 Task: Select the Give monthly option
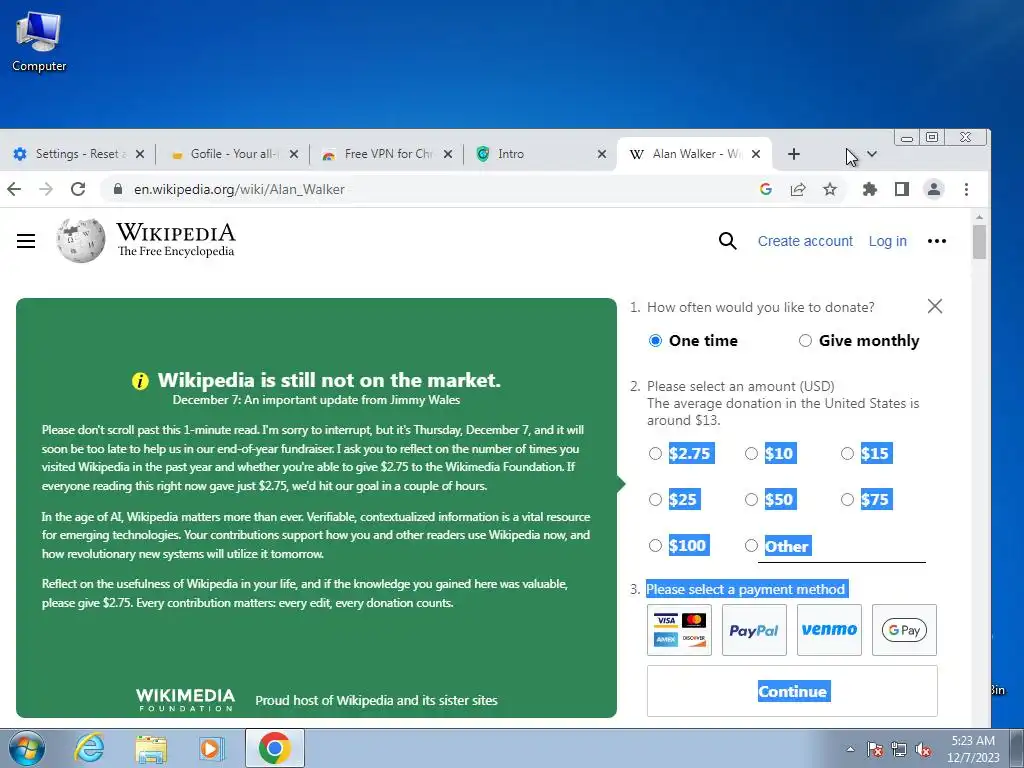805,341
